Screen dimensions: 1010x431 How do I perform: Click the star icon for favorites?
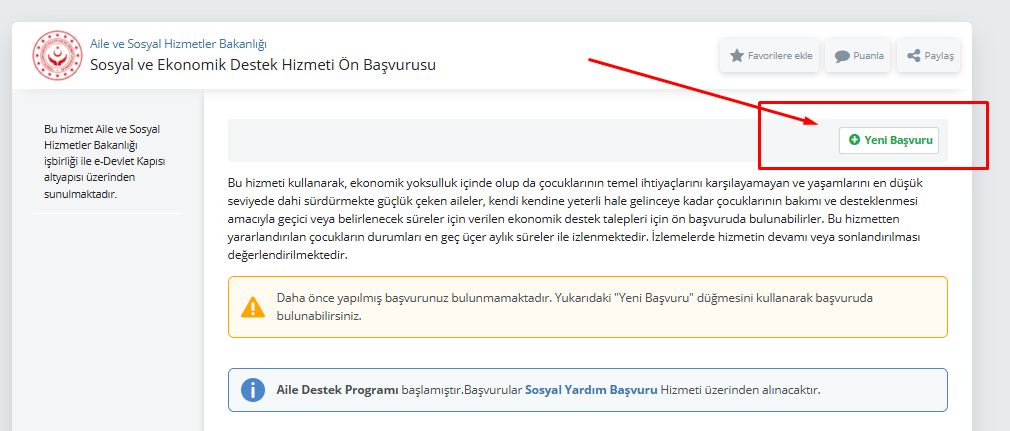click(737, 56)
